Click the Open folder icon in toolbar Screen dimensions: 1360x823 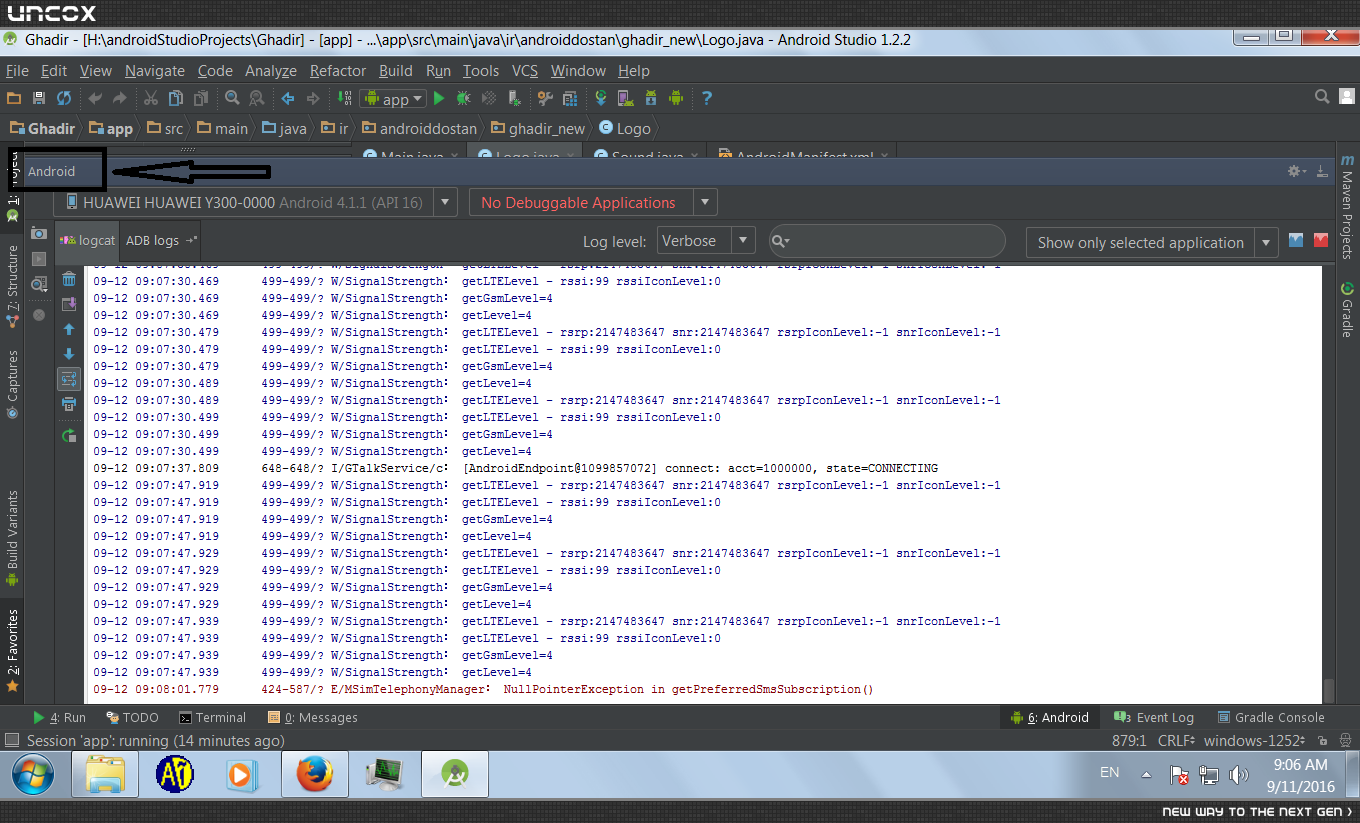(14, 98)
